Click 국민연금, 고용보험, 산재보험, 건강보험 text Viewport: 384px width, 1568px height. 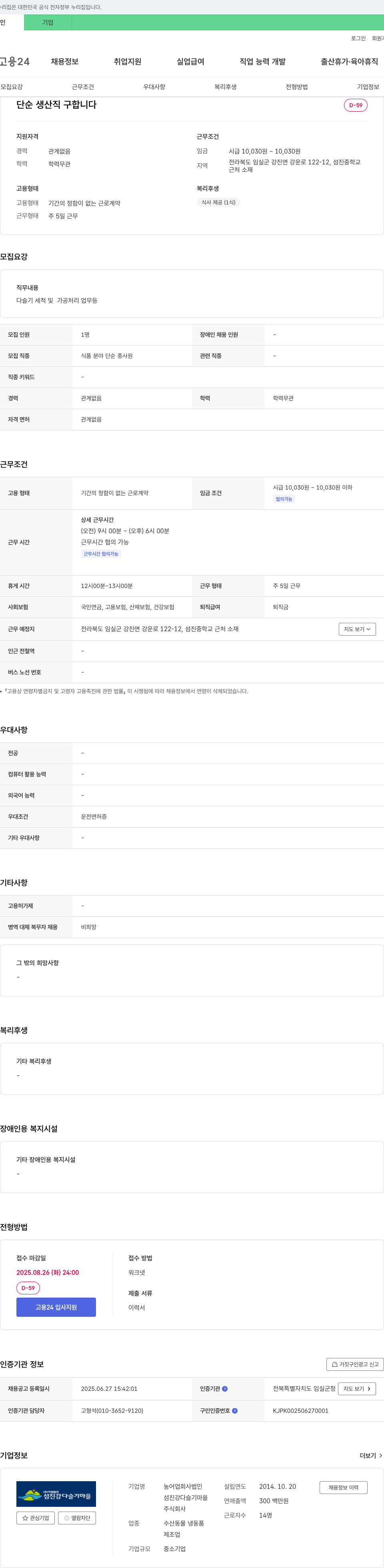[127, 607]
